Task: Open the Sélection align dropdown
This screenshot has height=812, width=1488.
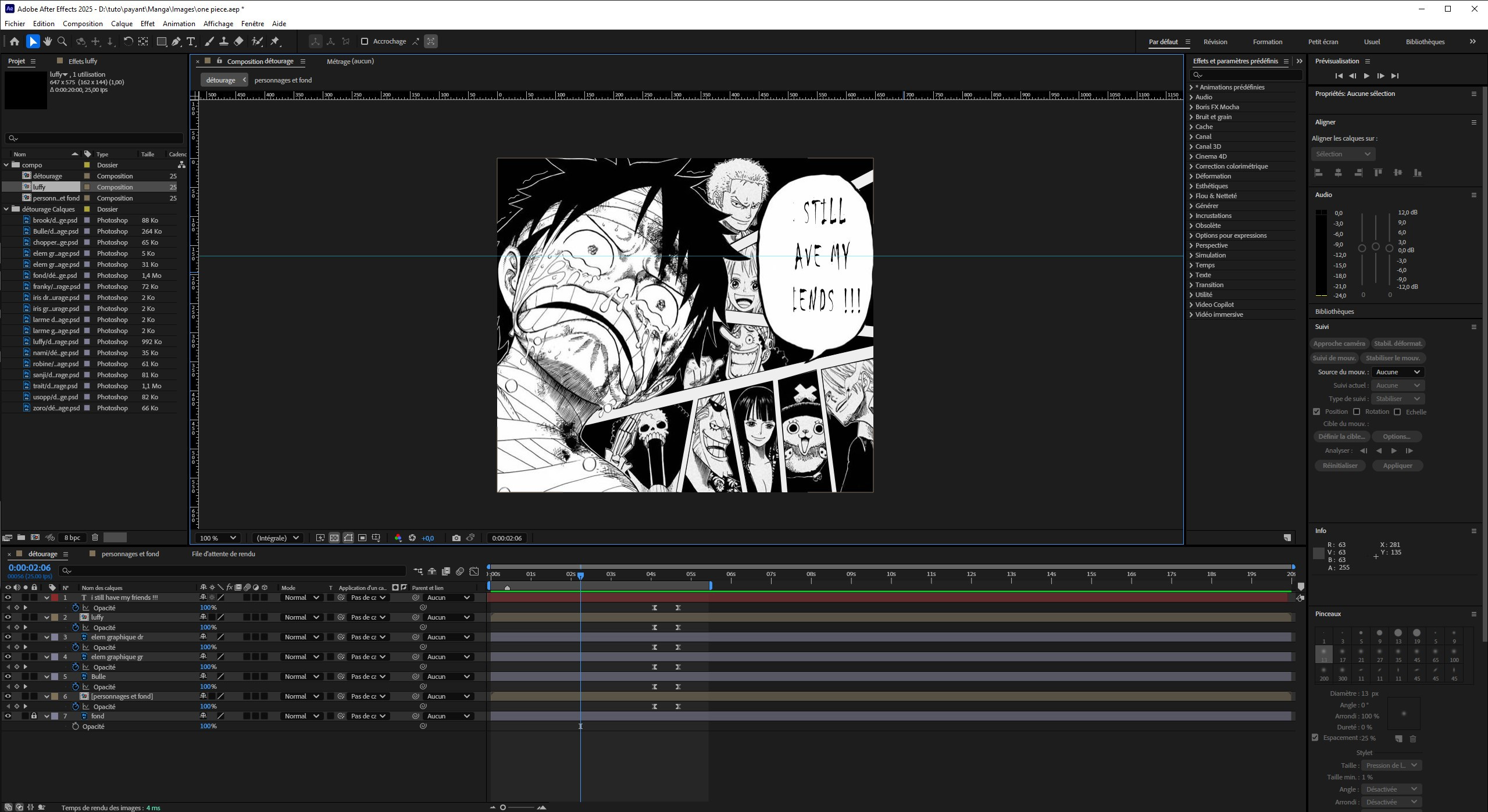Action: [x=1343, y=154]
